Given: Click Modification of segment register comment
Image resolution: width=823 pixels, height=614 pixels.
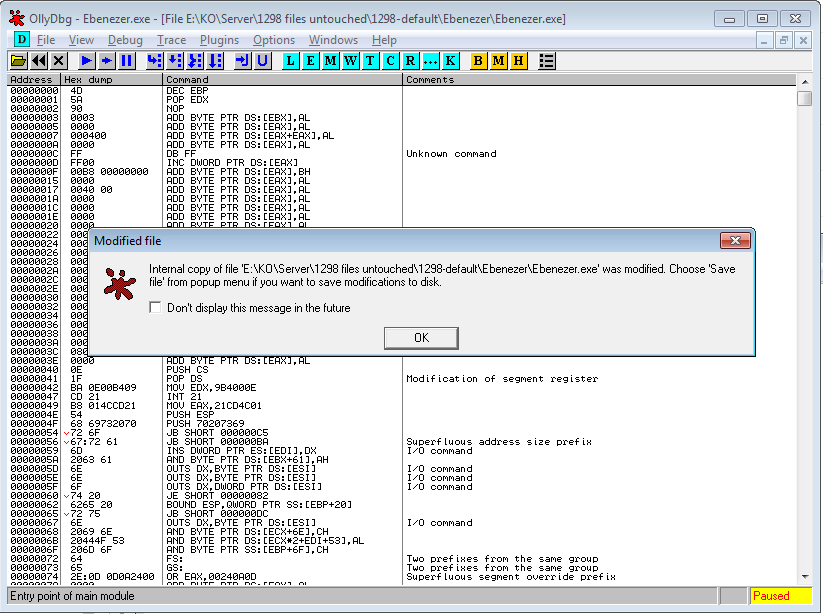Looking at the screenshot, I should tap(502, 378).
